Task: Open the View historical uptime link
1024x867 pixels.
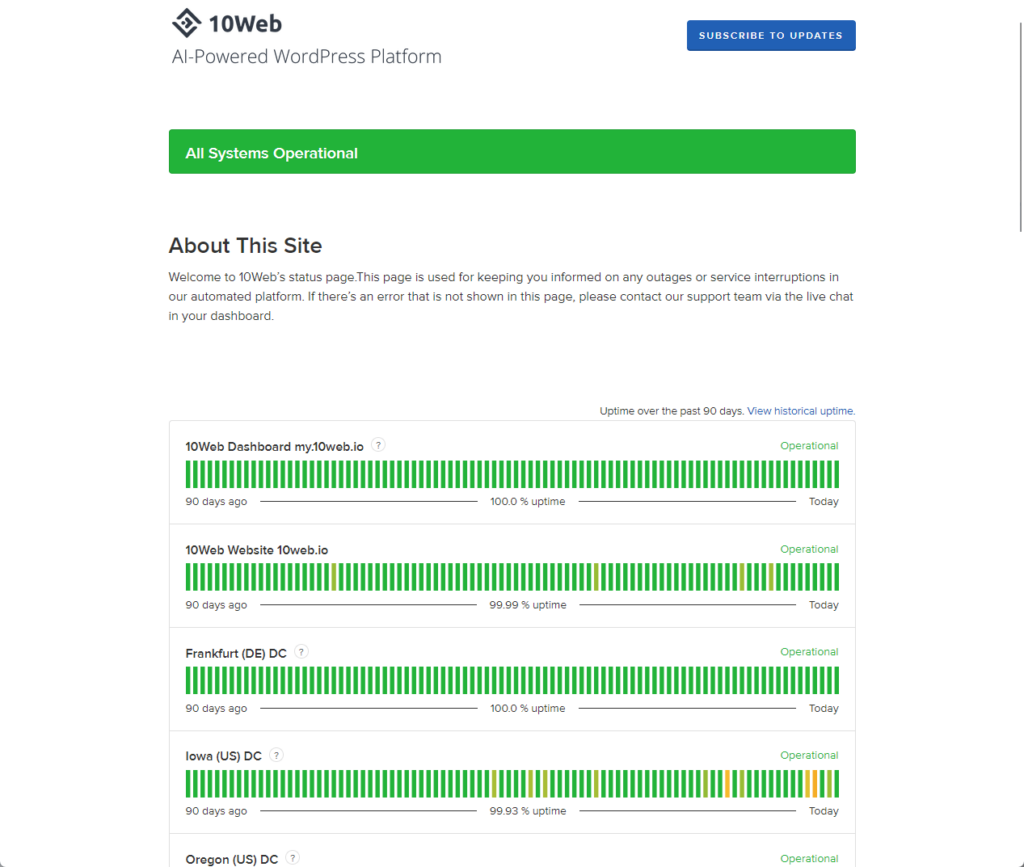Action: click(801, 411)
